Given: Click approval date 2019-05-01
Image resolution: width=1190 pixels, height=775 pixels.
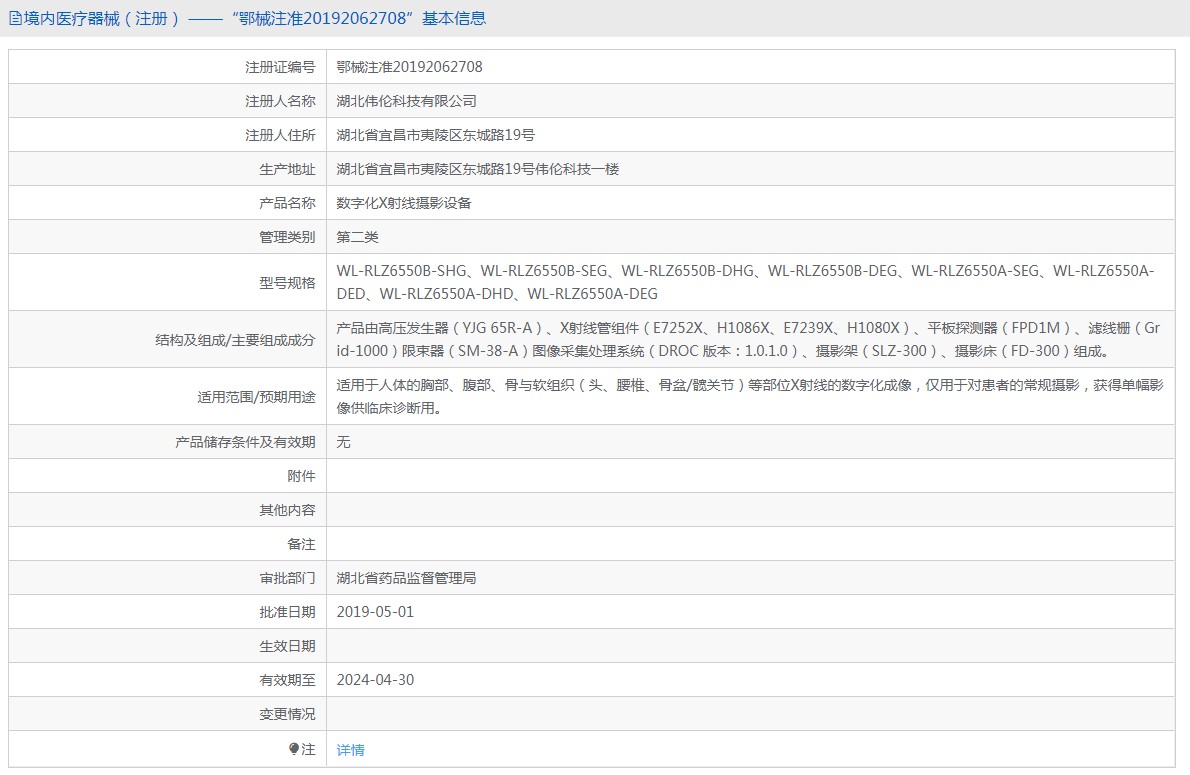Looking at the screenshot, I should pos(375,612).
